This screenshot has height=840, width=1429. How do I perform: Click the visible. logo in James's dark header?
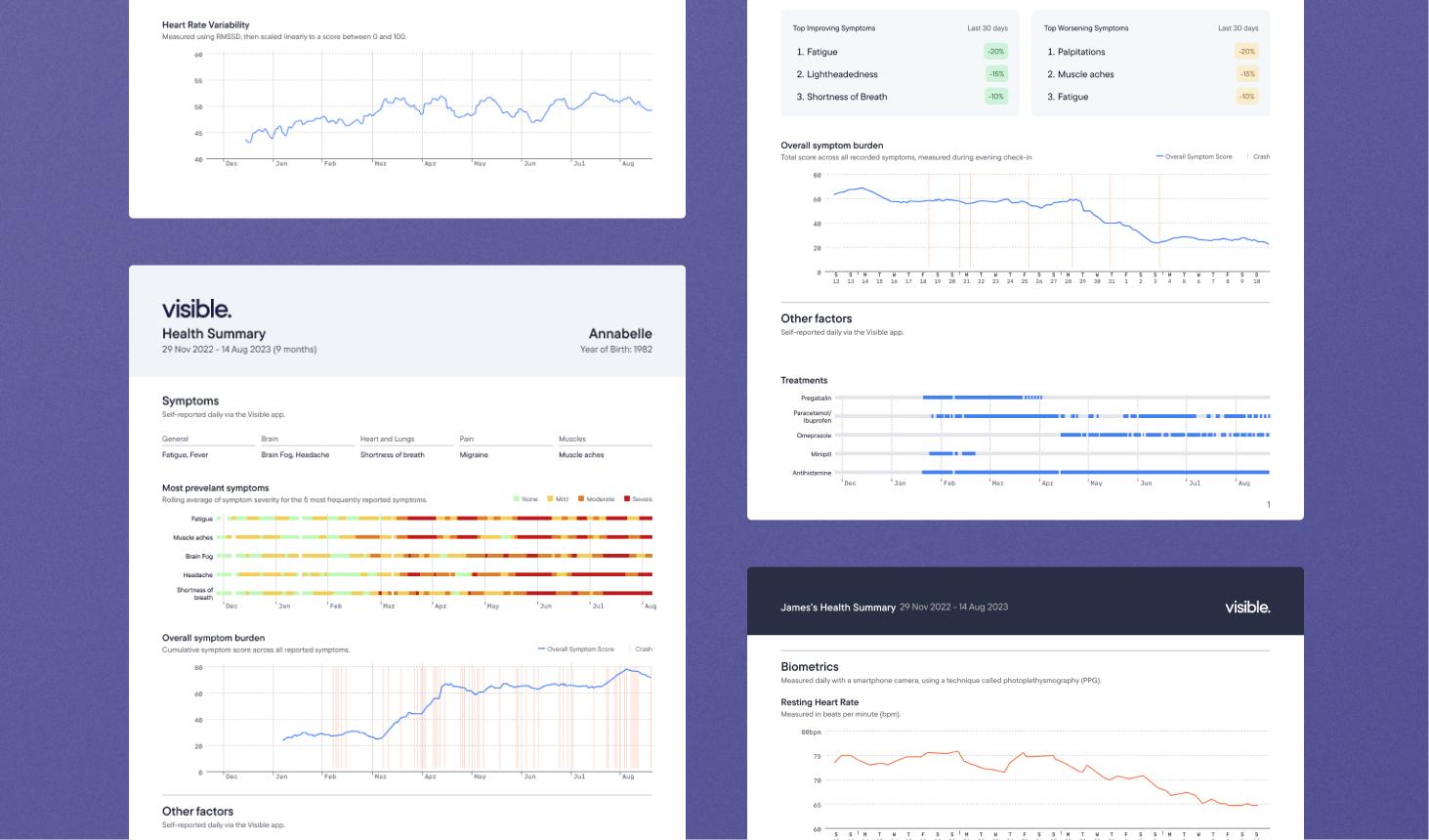pyautogui.click(x=1247, y=607)
